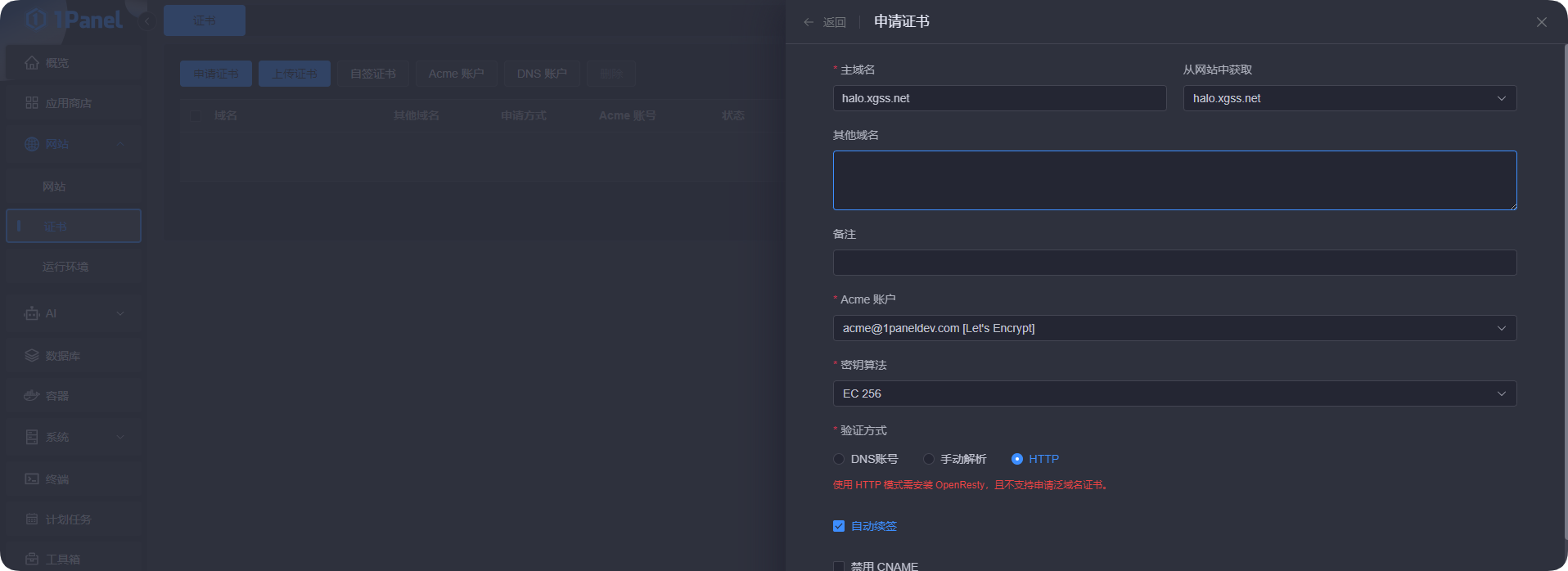The height and width of the screenshot is (571, 1568).
Task: Click the 主域名 input field
Action: [1000, 98]
